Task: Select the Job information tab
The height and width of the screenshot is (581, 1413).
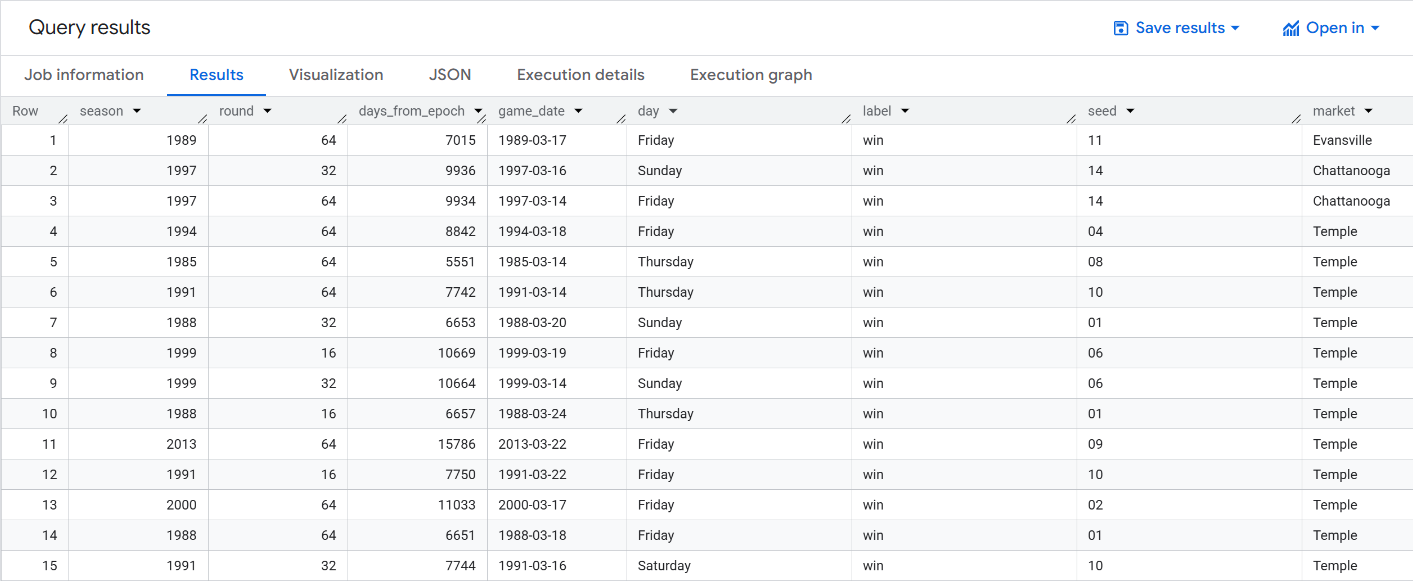Action: click(x=84, y=74)
